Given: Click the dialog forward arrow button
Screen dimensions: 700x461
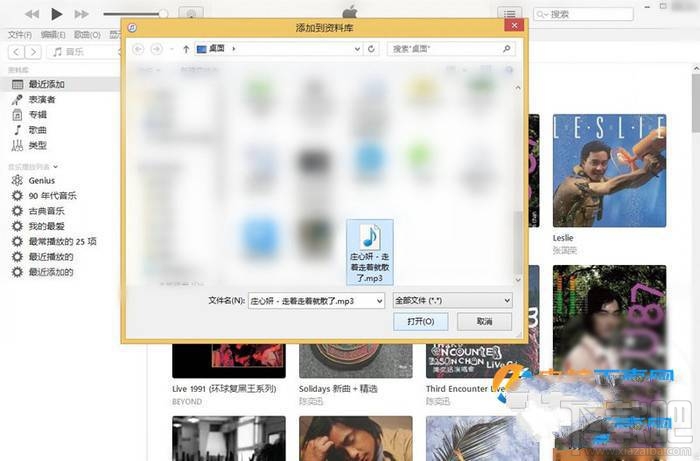Looking at the screenshot, I should 156,49.
